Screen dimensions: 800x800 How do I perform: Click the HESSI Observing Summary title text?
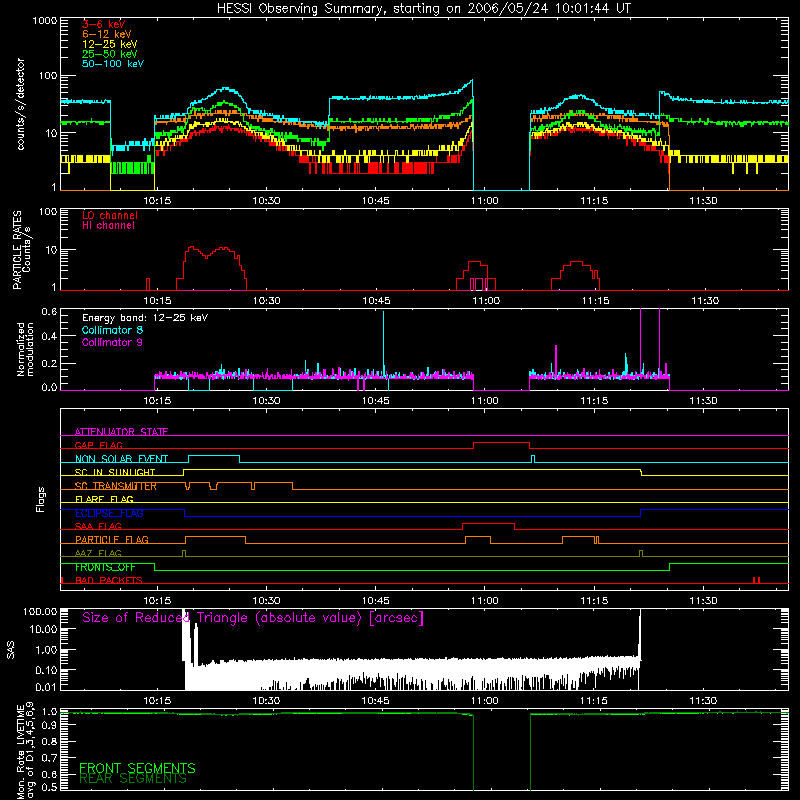[x=423, y=9]
